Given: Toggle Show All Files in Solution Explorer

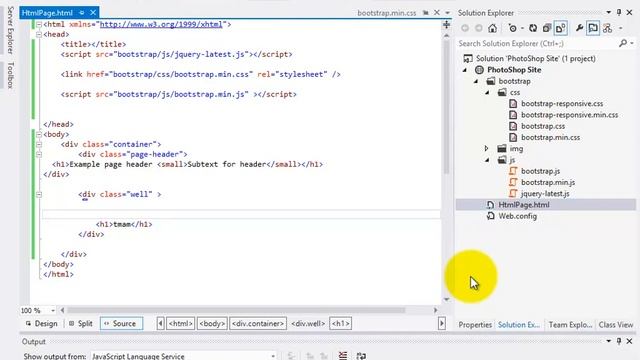Looking at the screenshot, I should pos(560,28).
